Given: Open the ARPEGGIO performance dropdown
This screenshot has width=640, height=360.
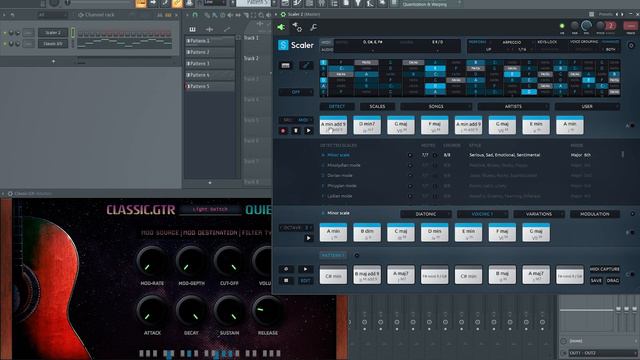Looking at the screenshot, I should [x=511, y=42].
